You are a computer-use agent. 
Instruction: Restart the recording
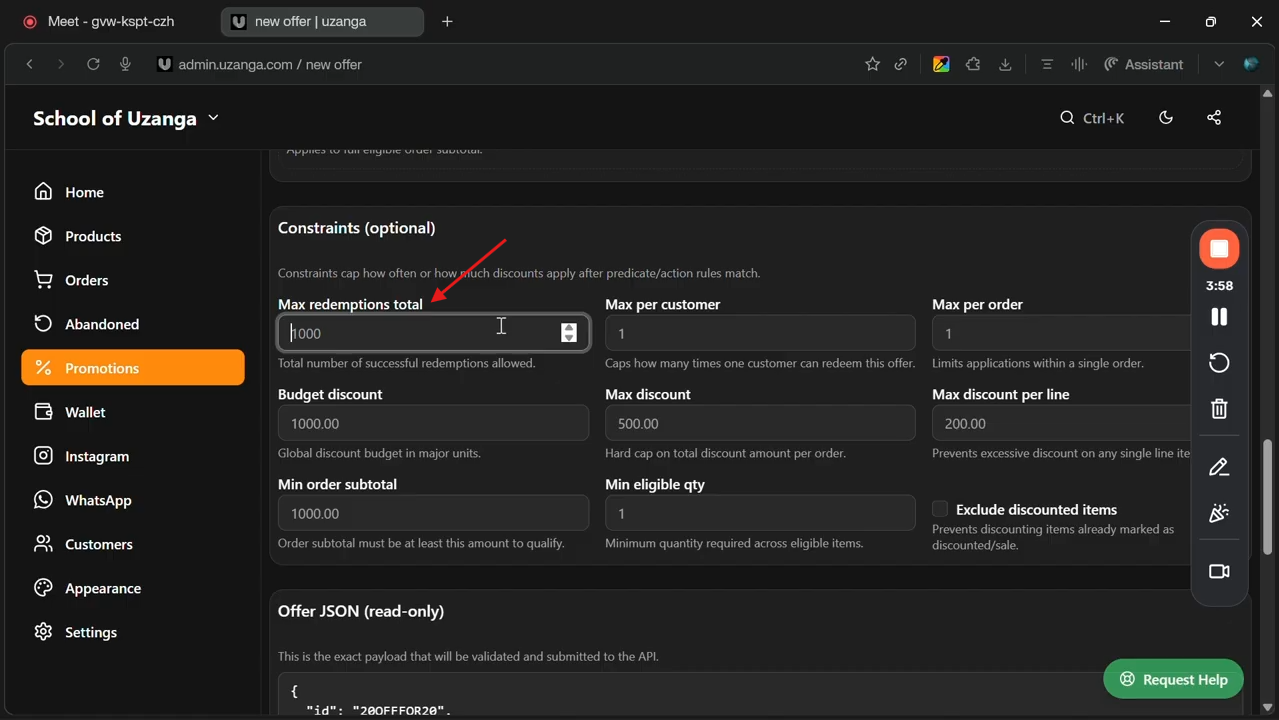pyautogui.click(x=1219, y=363)
